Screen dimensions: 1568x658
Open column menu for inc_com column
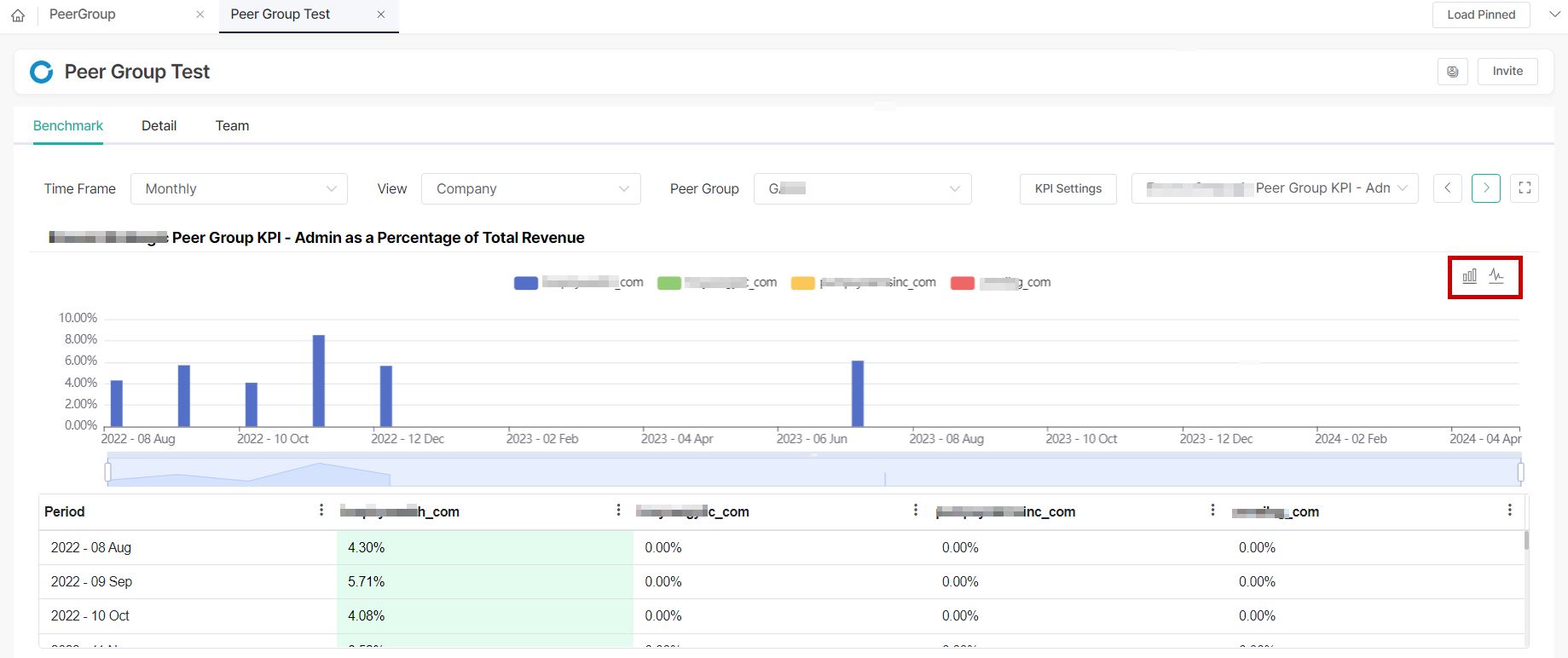(1212, 511)
